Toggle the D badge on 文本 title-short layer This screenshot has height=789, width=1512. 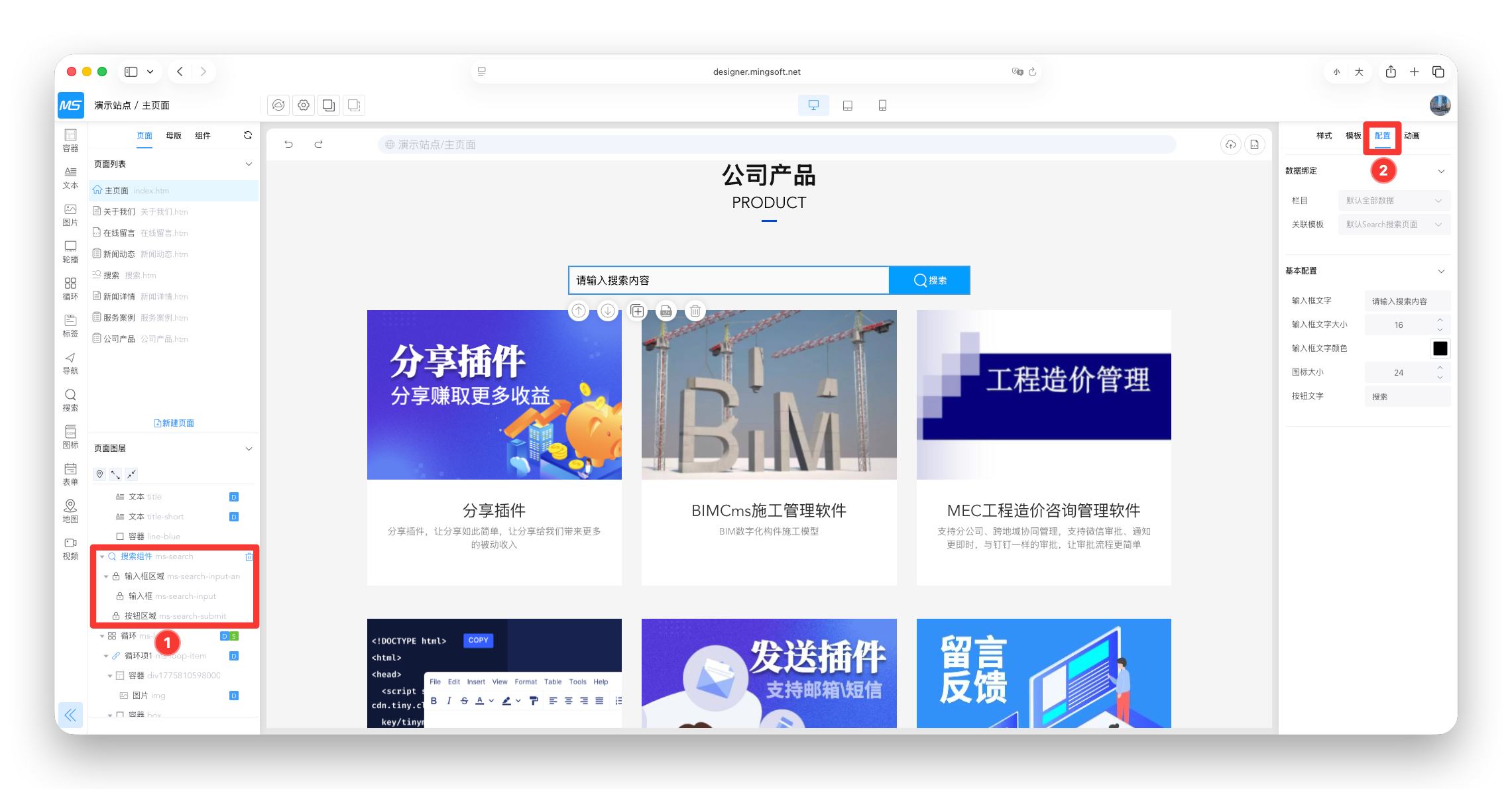coord(234,517)
